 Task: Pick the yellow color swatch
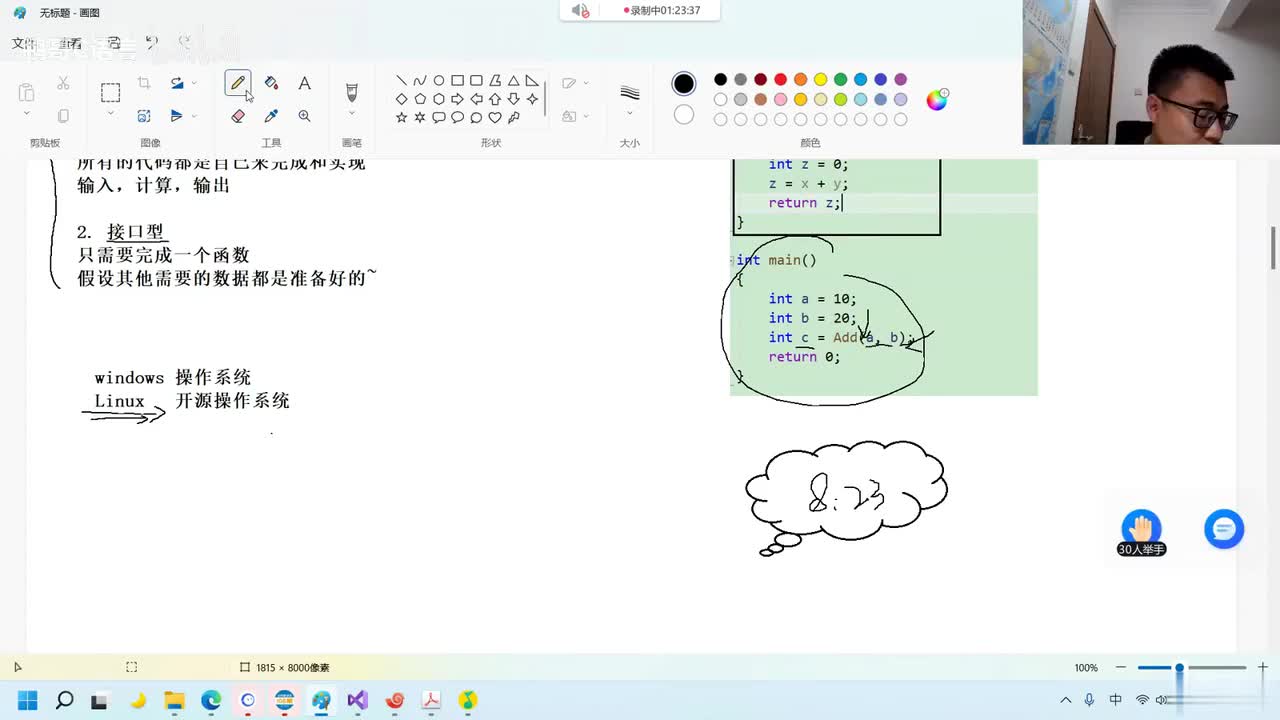tap(820, 79)
